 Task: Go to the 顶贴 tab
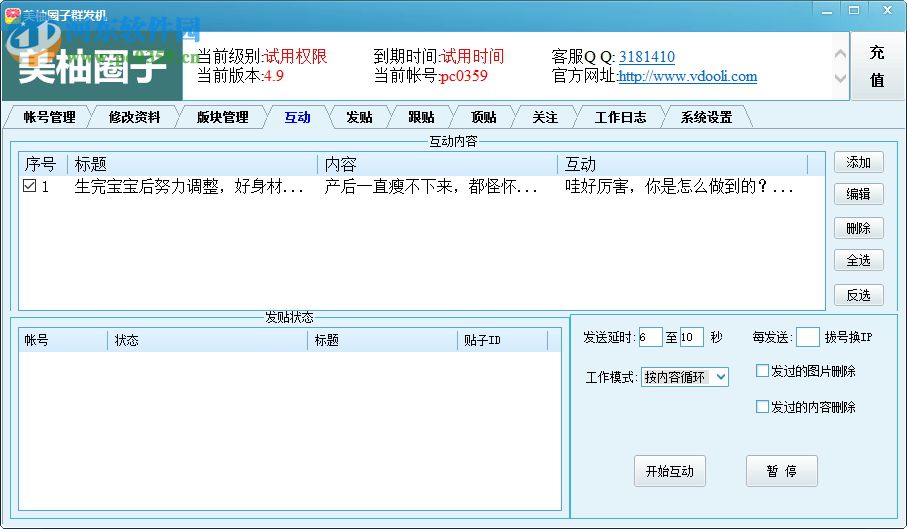(483, 117)
